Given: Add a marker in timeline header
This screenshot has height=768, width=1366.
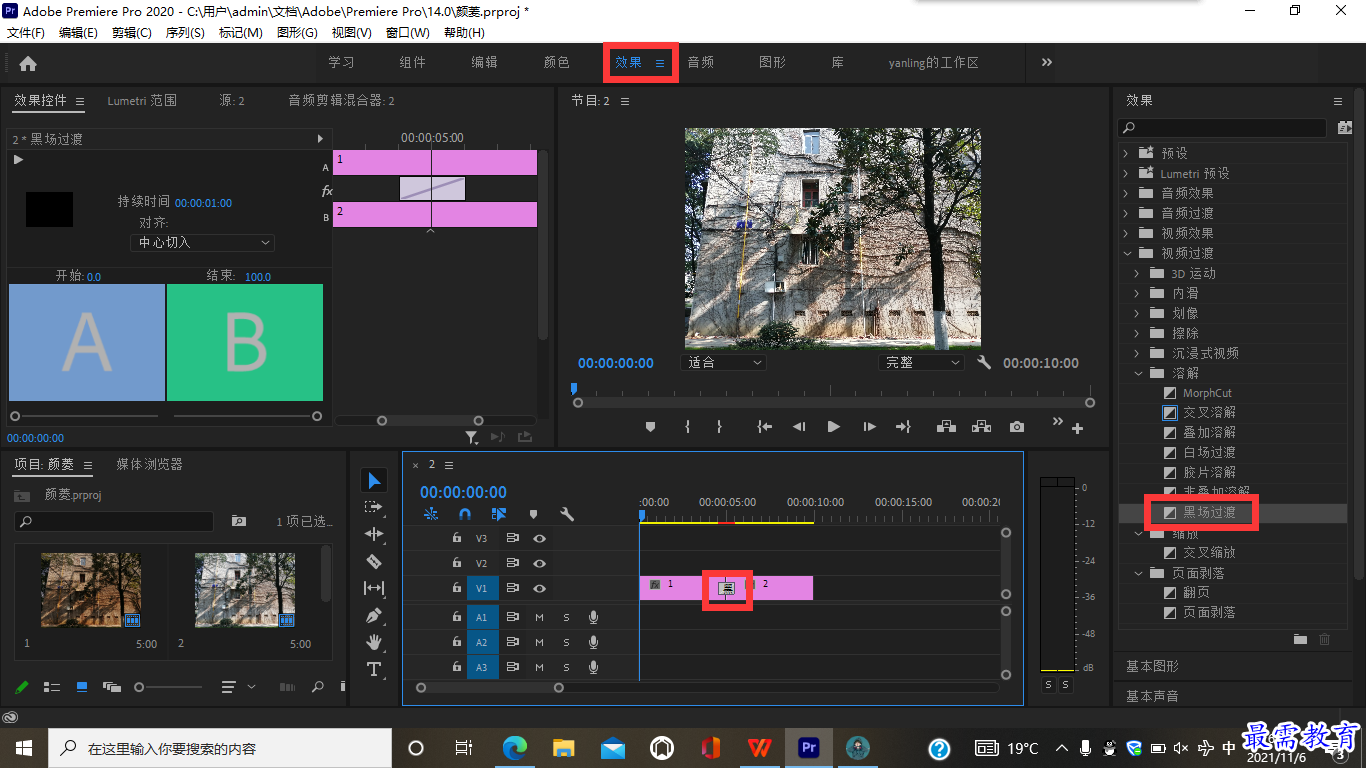Looking at the screenshot, I should pyautogui.click(x=533, y=514).
